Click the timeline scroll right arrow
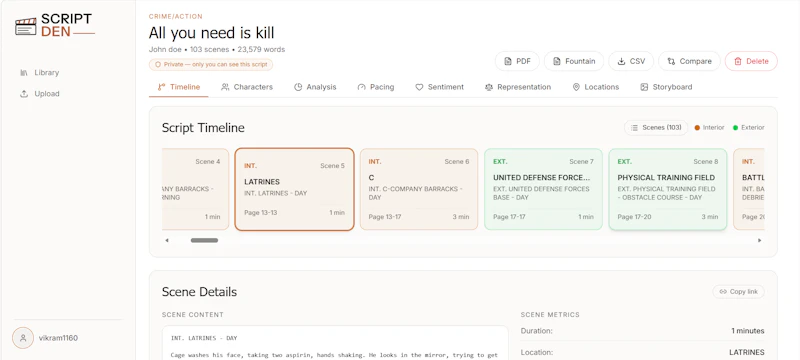This screenshot has height=360, width=800. pos(760,240)
